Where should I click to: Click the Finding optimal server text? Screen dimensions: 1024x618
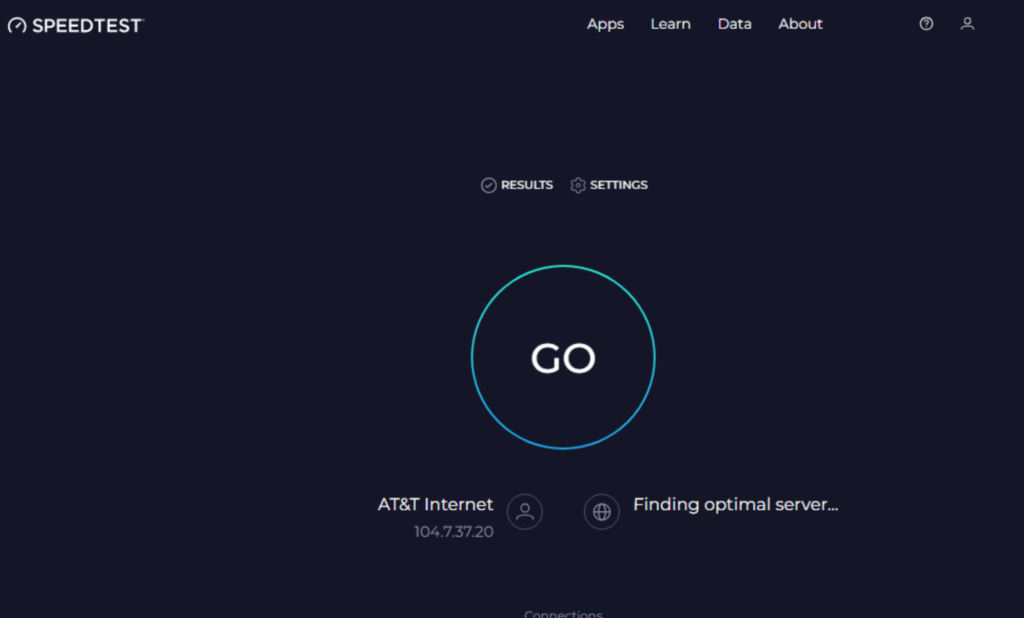(x=735, y=505)
